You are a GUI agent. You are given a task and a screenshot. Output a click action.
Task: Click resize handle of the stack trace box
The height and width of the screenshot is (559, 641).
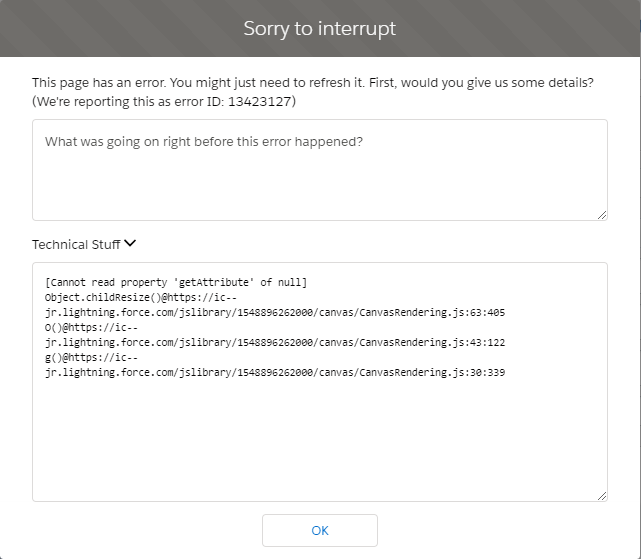602,496
